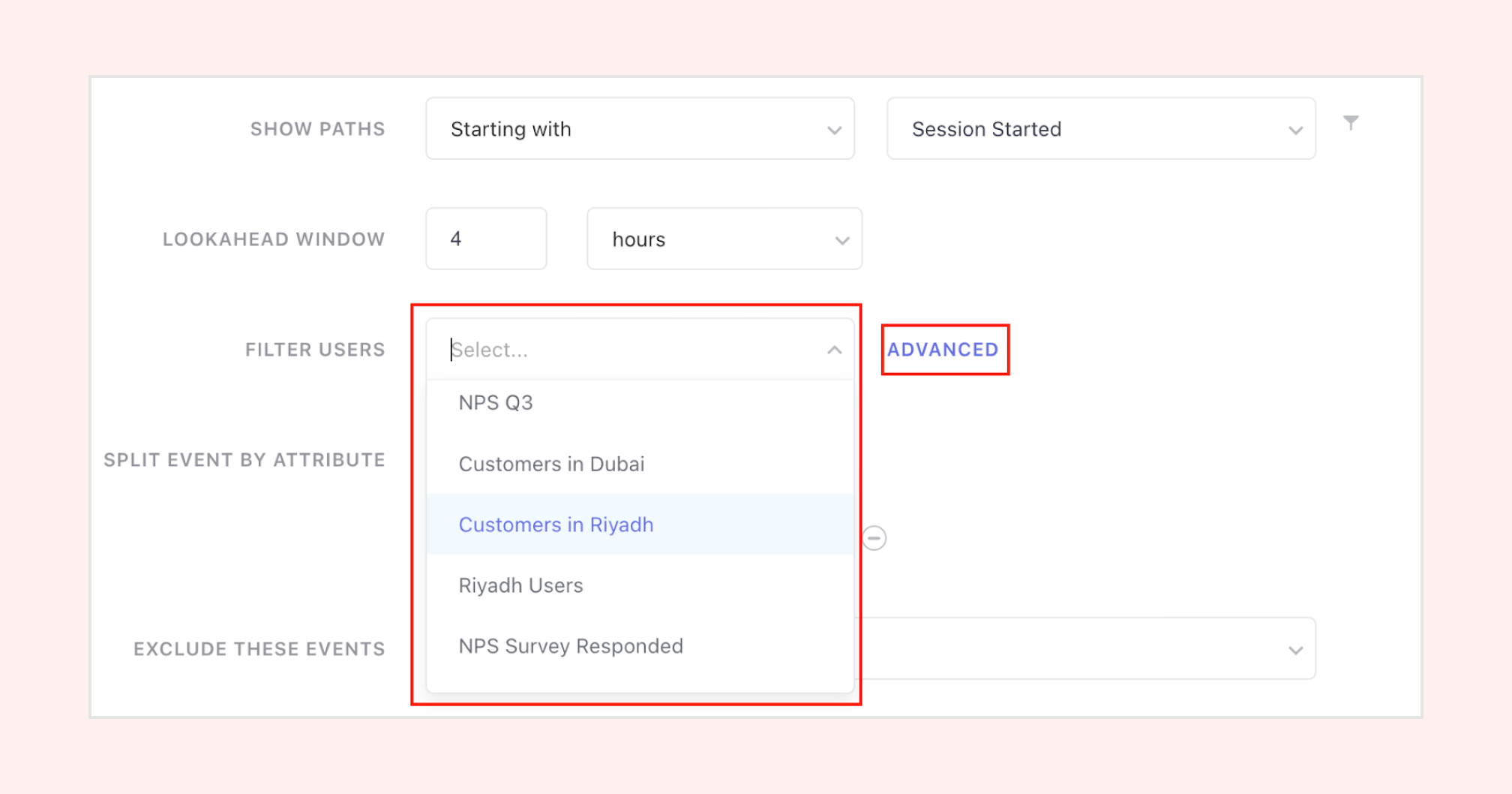Click the circled minus remove icon
The image size is (1512, 794).
click(874, 538)
